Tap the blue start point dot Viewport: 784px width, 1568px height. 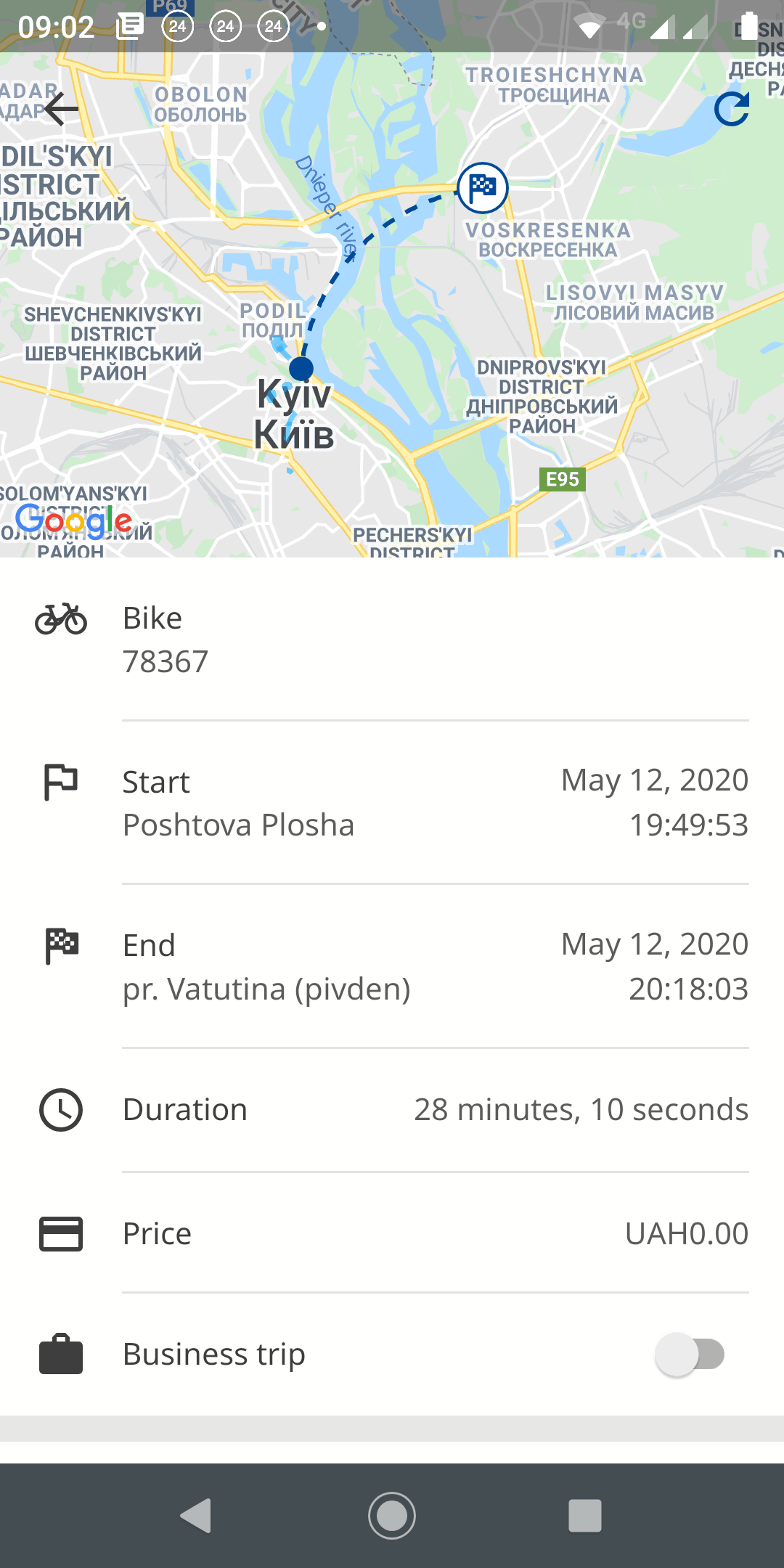tap(301, 369)
